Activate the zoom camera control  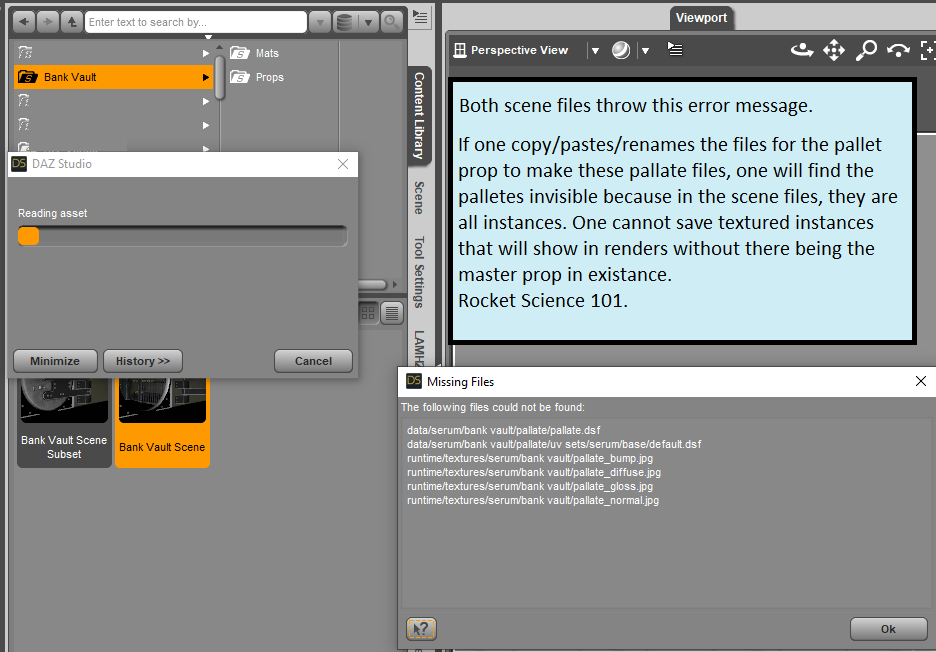point(866,50)
